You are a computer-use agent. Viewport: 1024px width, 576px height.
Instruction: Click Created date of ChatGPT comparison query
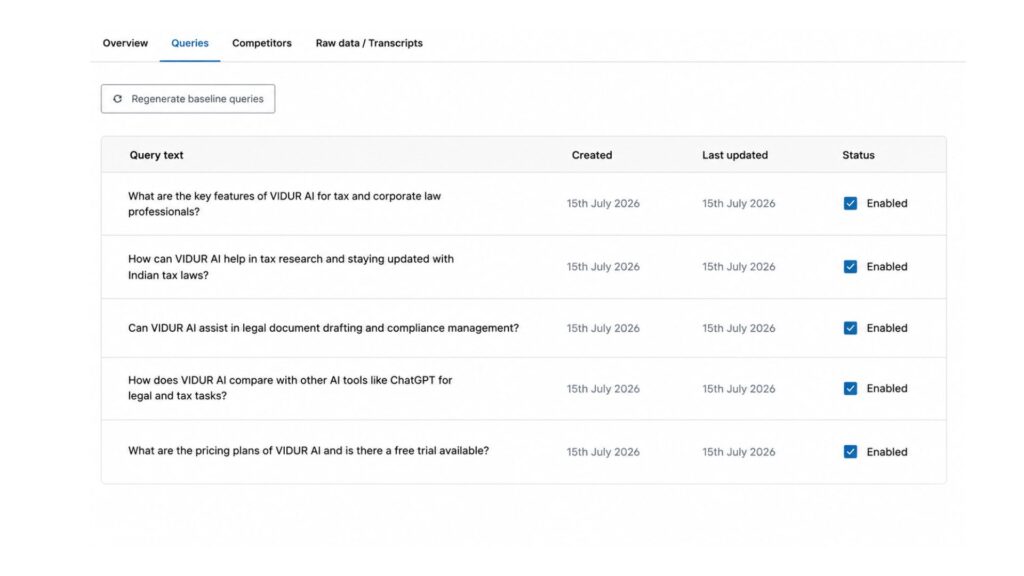(x=603, y=389)
